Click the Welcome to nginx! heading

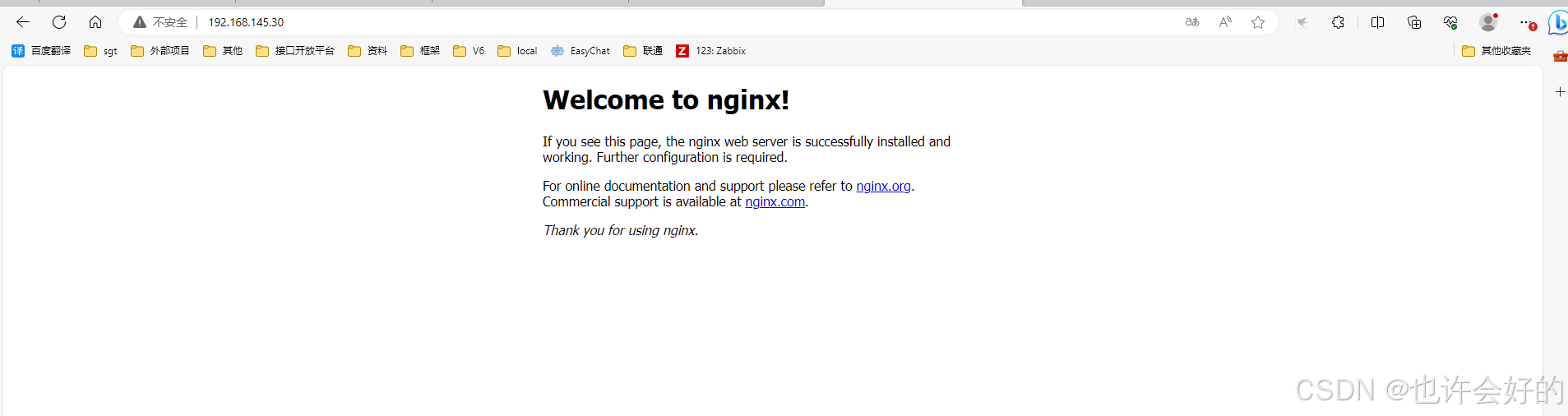tap(666, 99)
